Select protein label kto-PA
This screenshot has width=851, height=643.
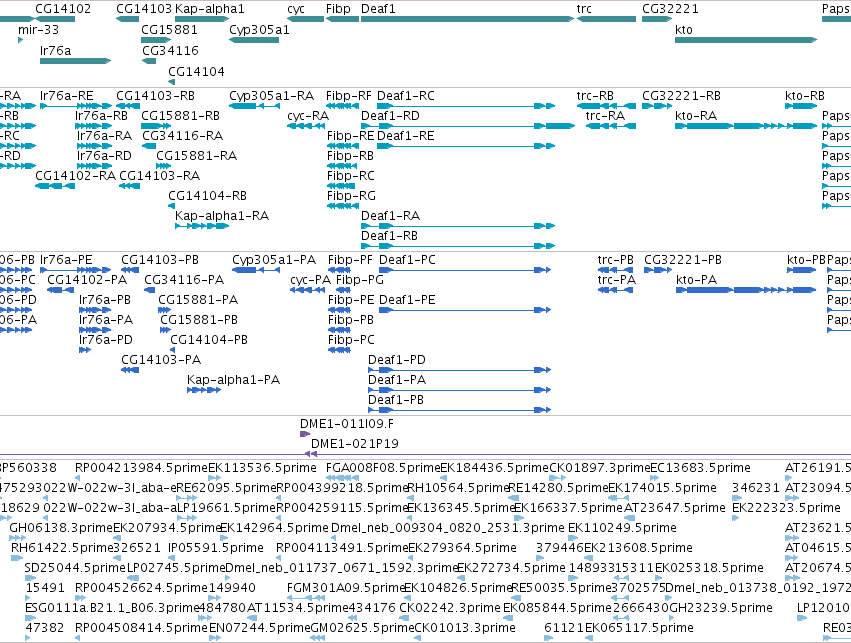[x=696, y=280]
